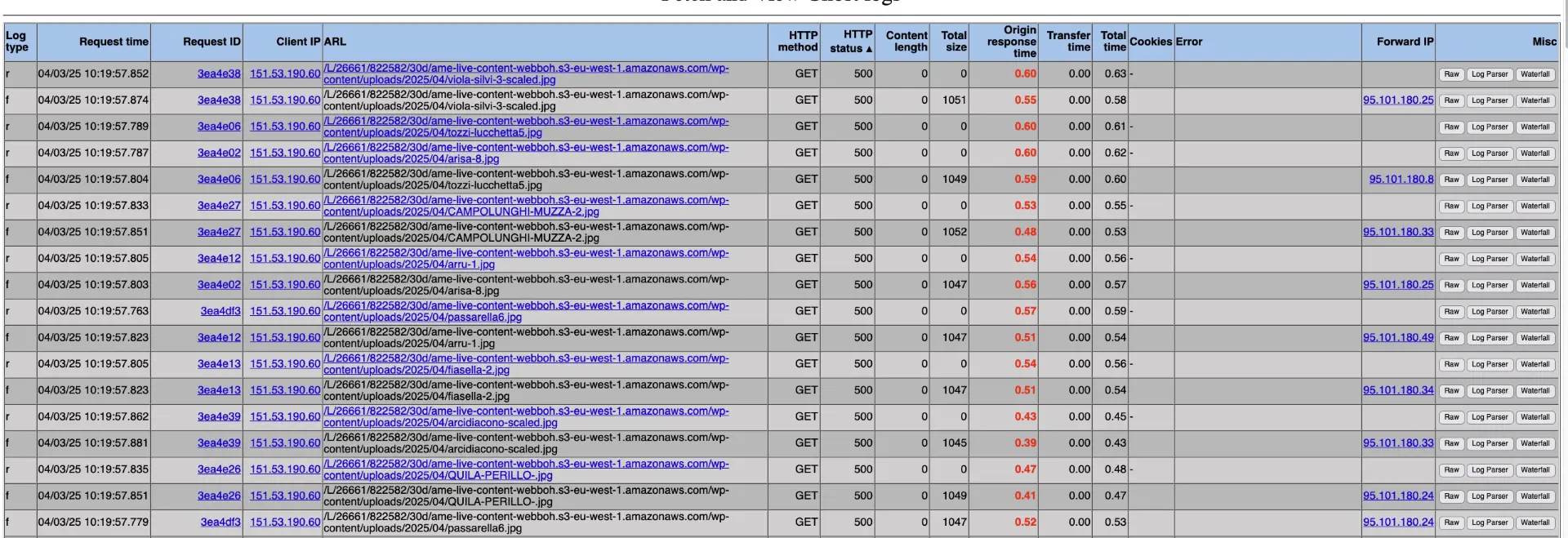Image resolution: width=1568 pixels, height=538 pixels.
Task: Open the passarella6.jpg ARL link
Action: (x=526, y=312)
